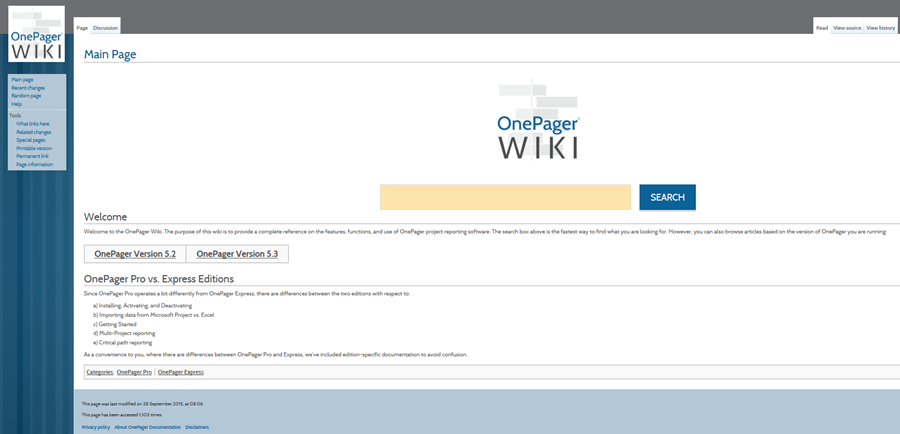Viewport: 900px width, 434px height.
Task: Click the blue SEARCH button
Action: coord(668,197)
